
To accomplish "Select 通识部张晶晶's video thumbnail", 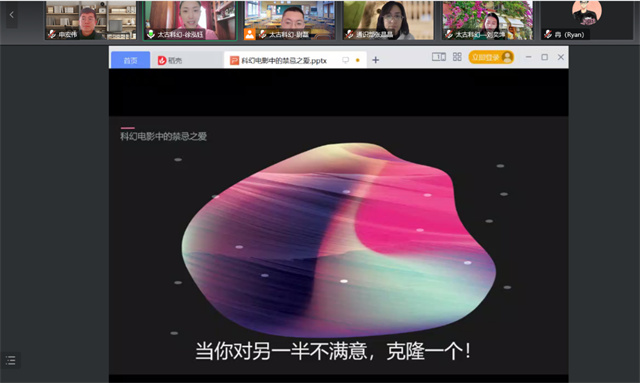I will point(388,20).
